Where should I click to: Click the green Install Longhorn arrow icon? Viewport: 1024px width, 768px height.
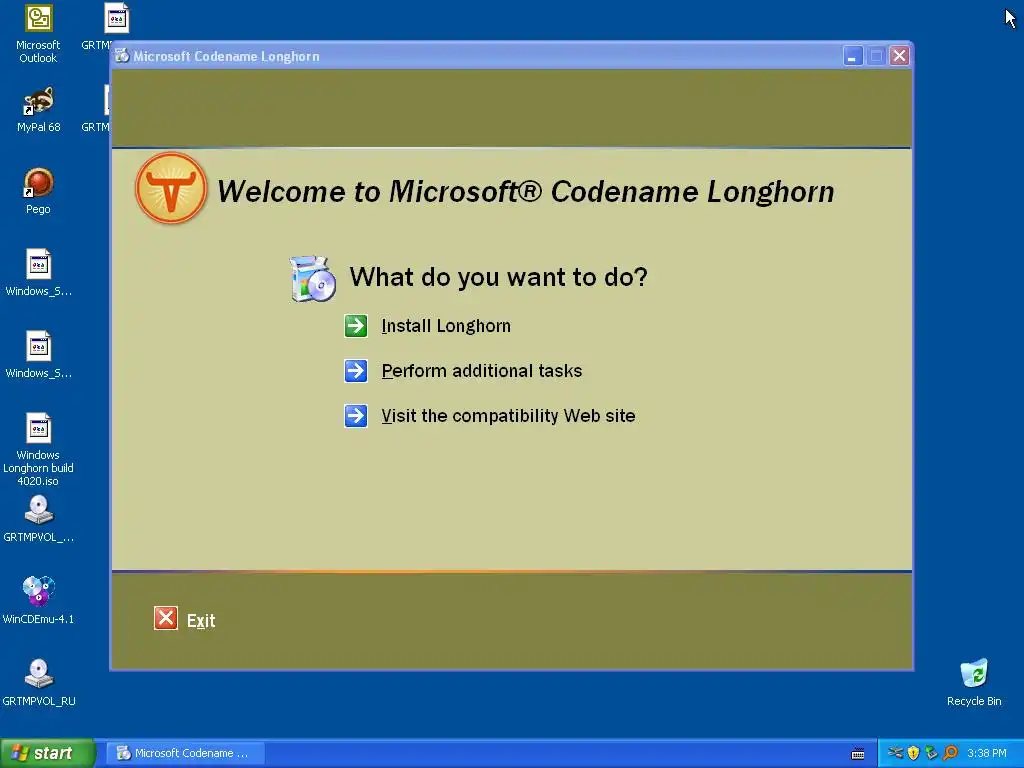pos(356,326)
